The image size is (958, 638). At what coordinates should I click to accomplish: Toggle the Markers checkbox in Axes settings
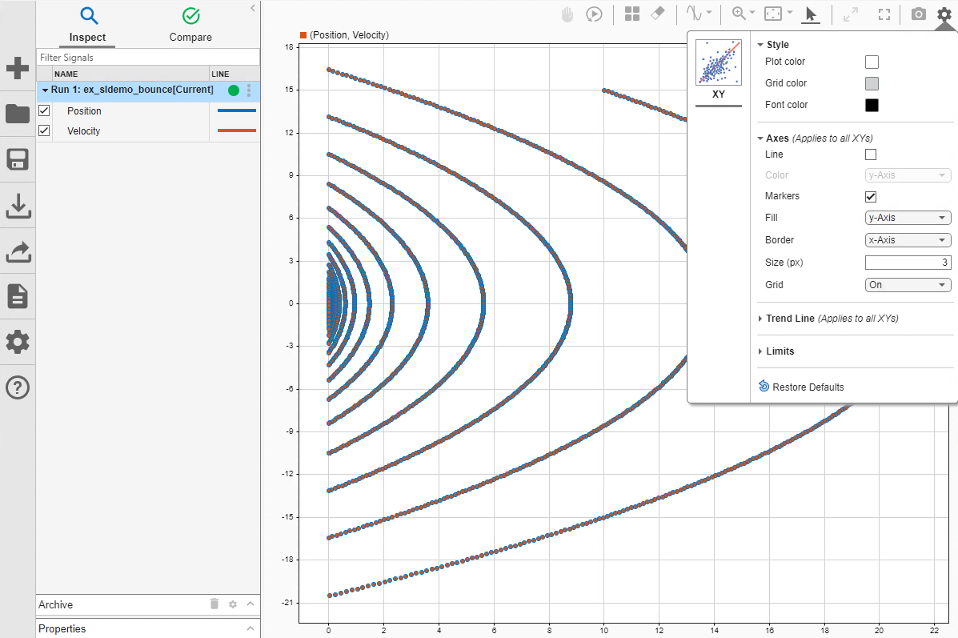pos(870,196)
